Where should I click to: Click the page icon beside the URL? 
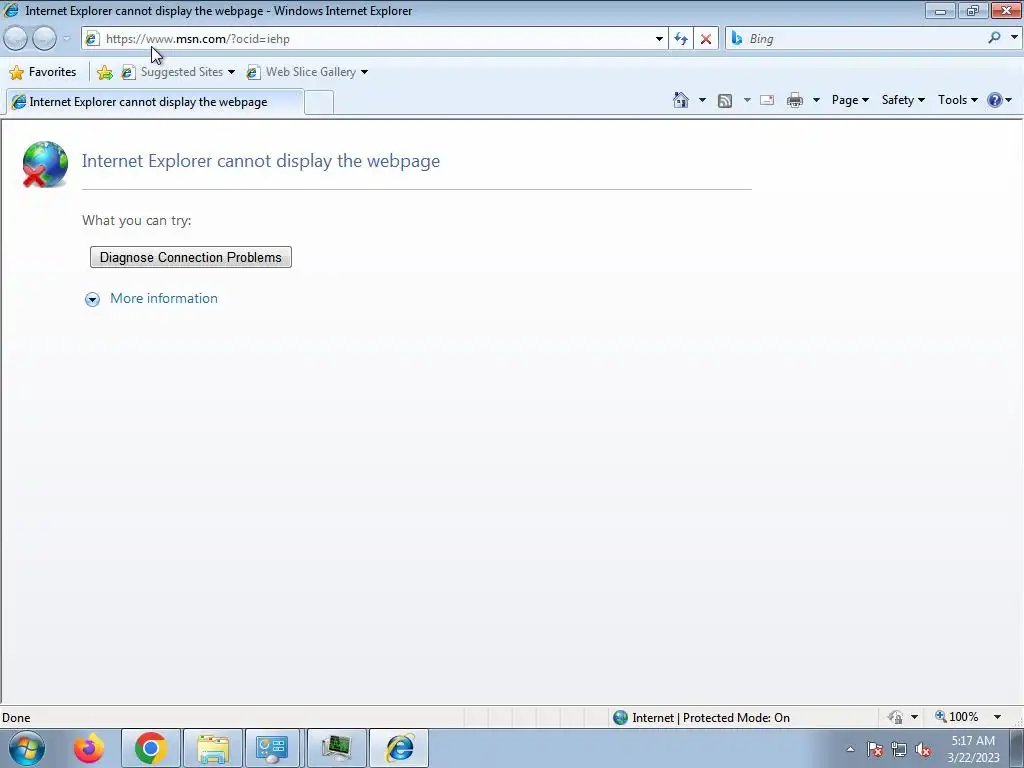(x=92, y=39)
